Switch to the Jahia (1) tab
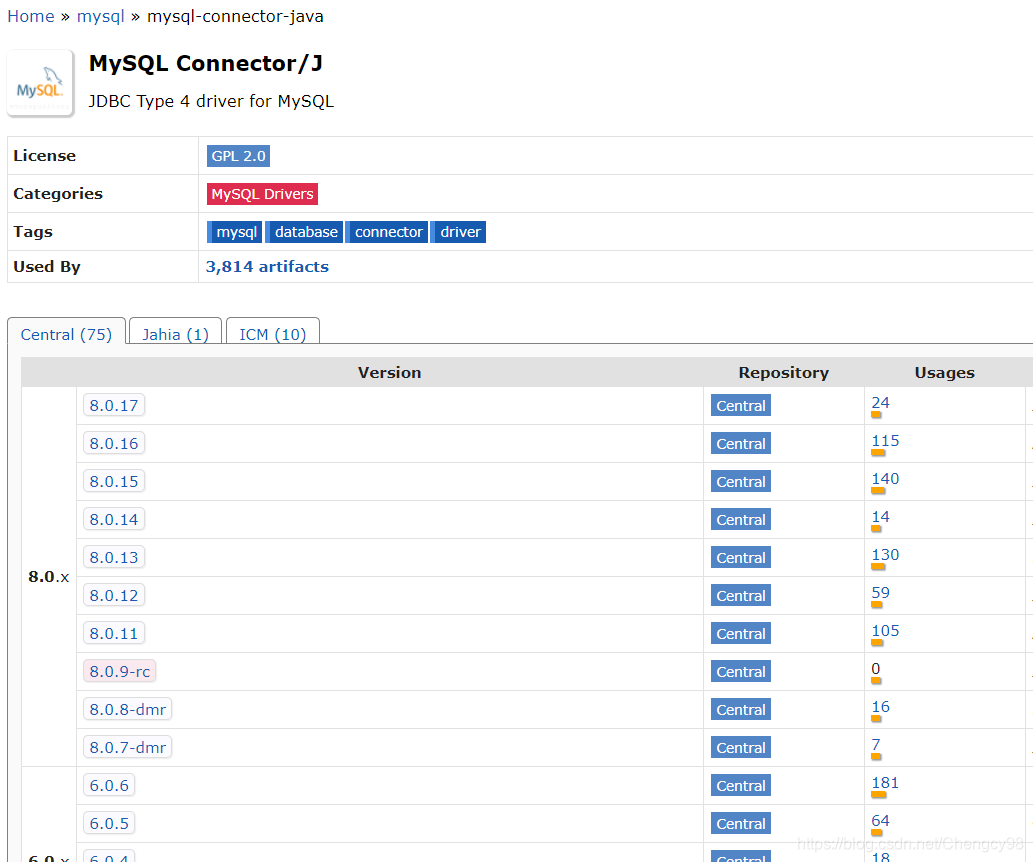Screen dimensions: 1033x862 pos(175,333)
